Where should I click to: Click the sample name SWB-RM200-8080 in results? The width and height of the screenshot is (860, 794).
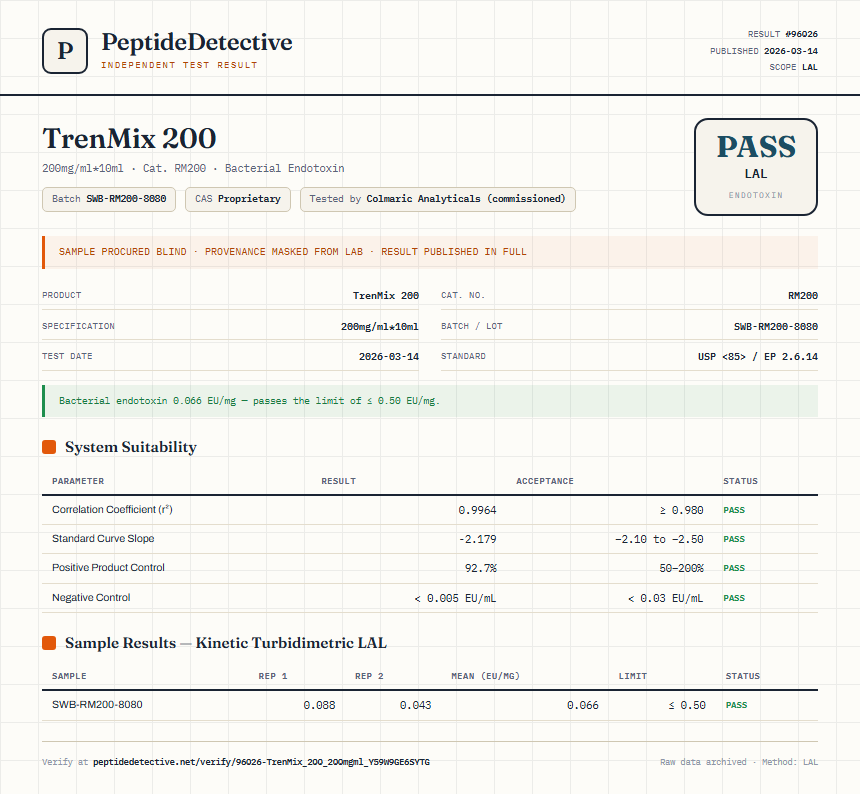(x=97, y=705)
